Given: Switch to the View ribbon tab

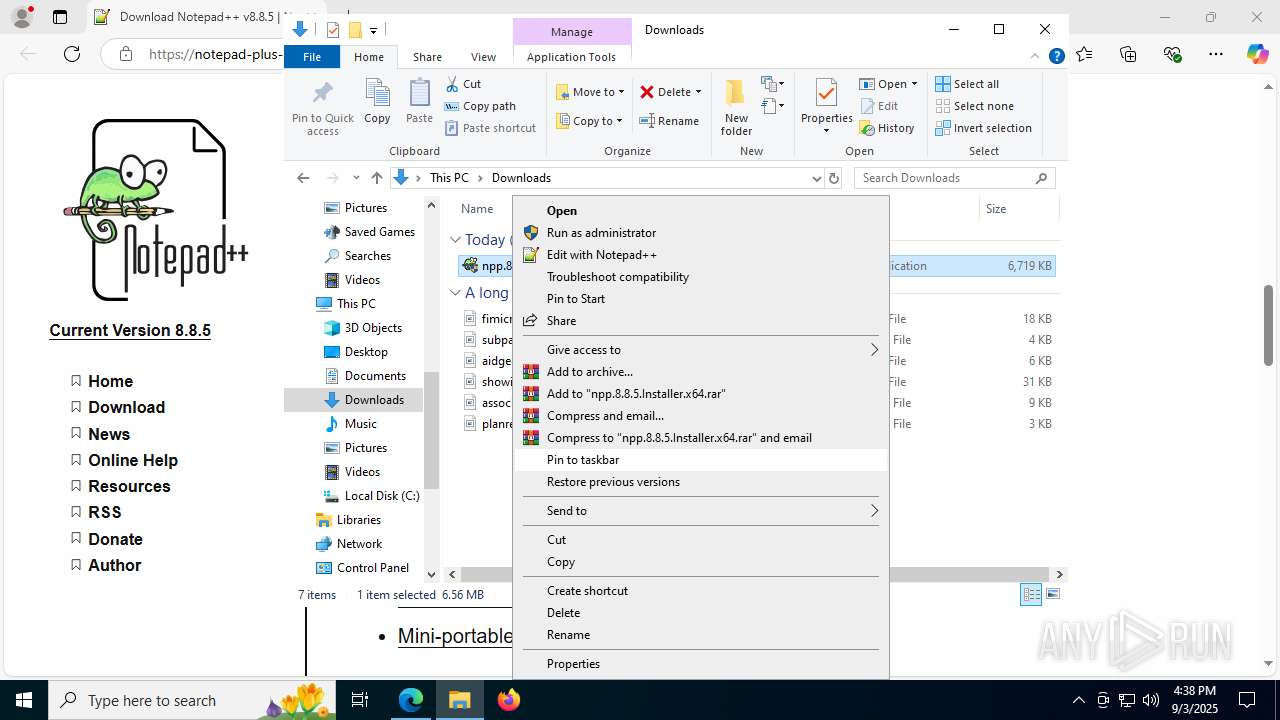Looking at the screenshot, I should pyautogui.click(x=483, y=57).
